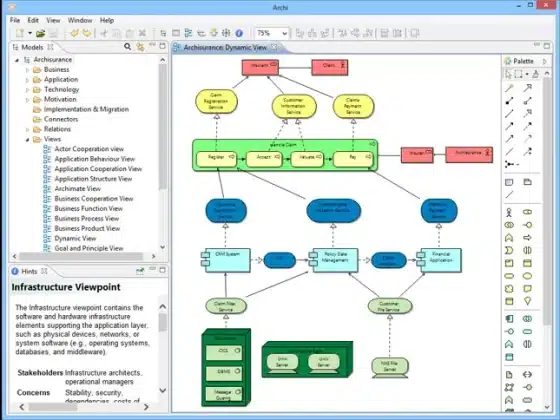This screenshot has height=420, width=560.
Task: Click the Hints panel vertical scrollbar
Action: click(162, 322)
